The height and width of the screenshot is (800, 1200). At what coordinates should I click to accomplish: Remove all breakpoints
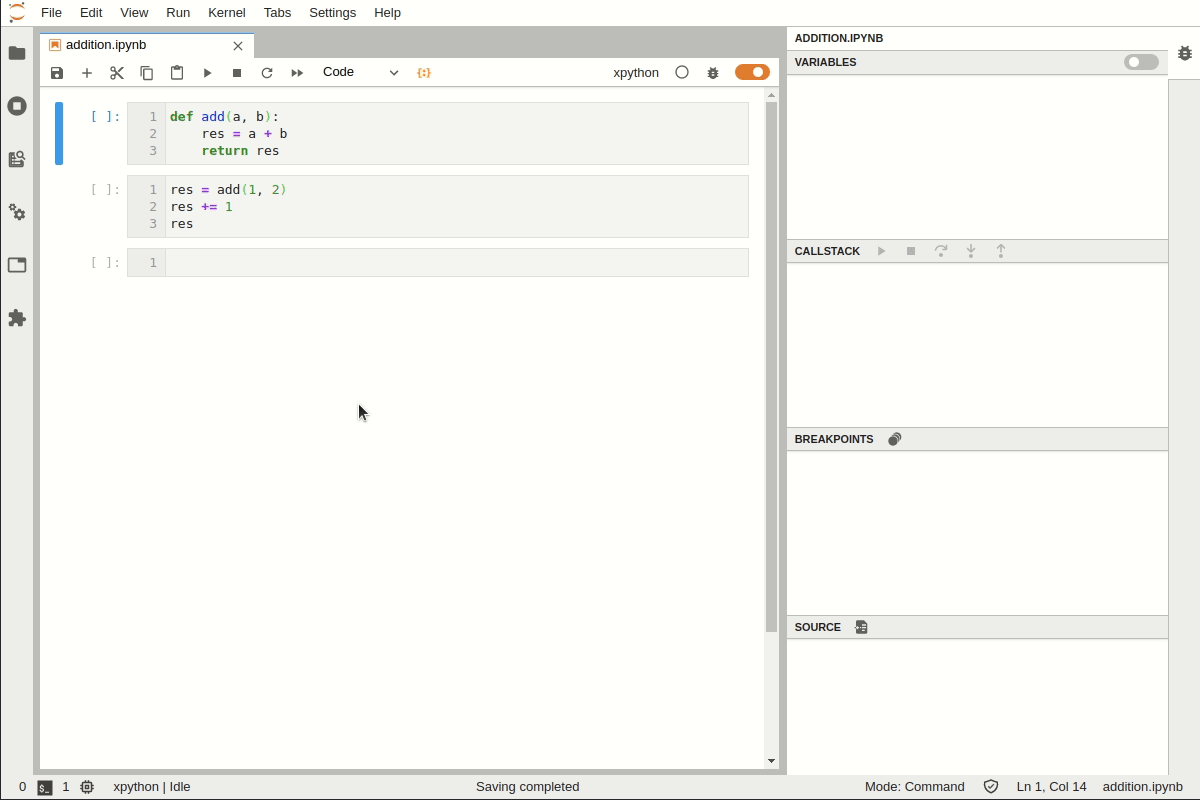coord(894,438)
